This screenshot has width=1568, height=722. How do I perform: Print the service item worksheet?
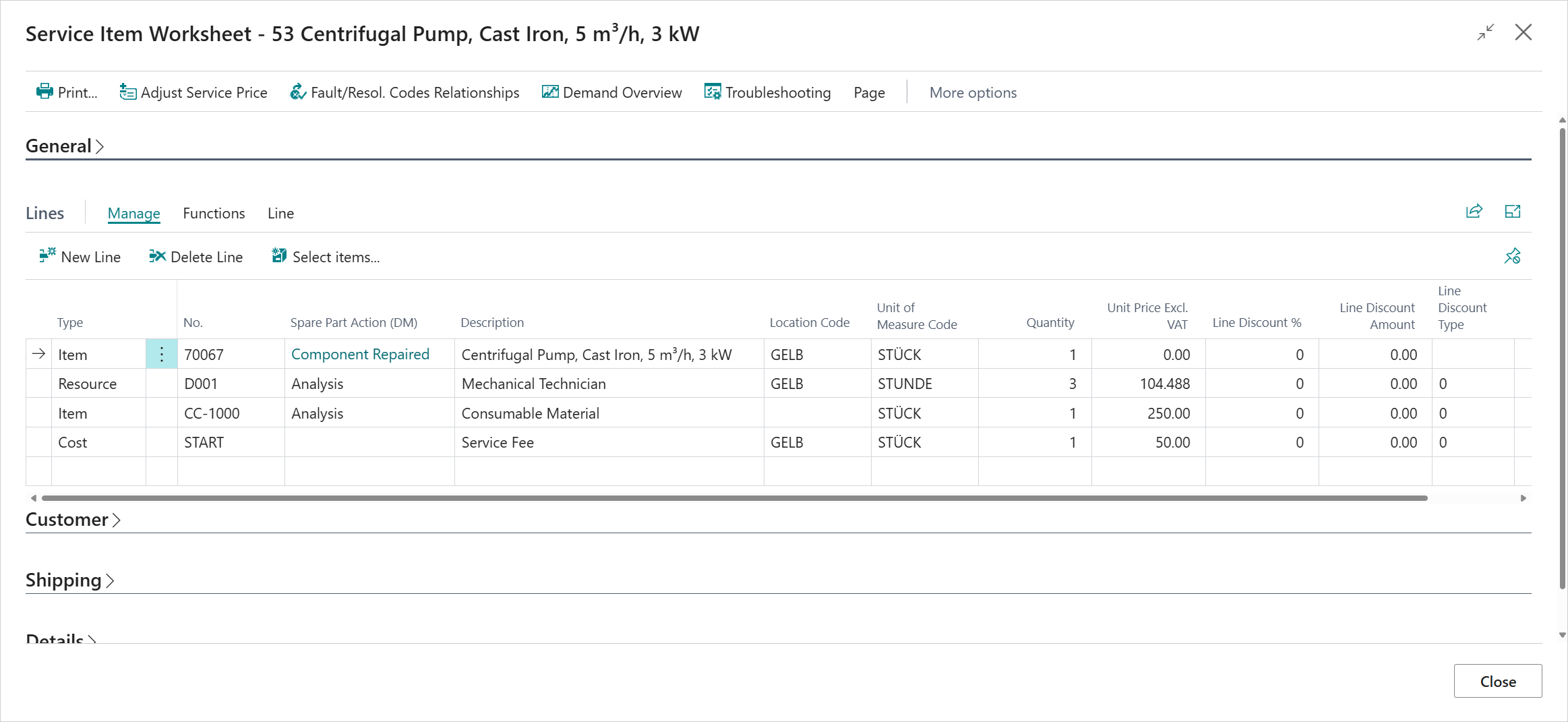[x=66, y=92]
